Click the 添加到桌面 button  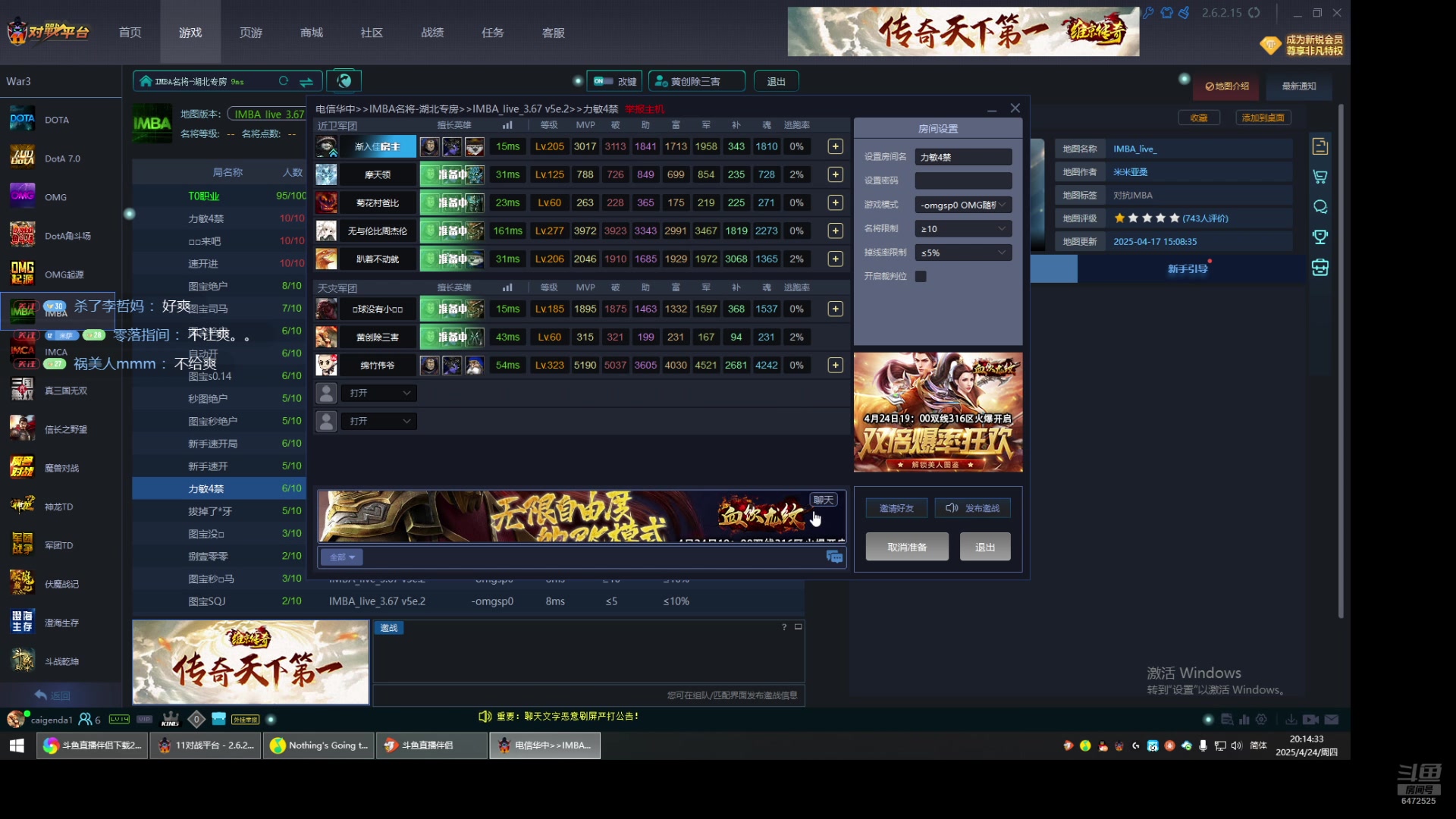pos(1263,118)
